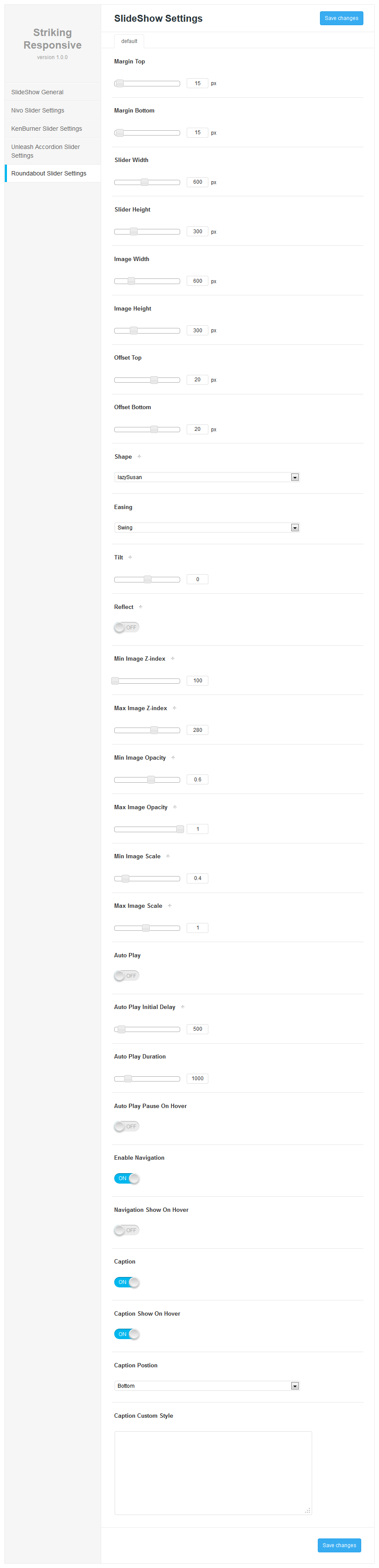
Task: Click the help icon beside Tilt
Action: click(130, 557)
